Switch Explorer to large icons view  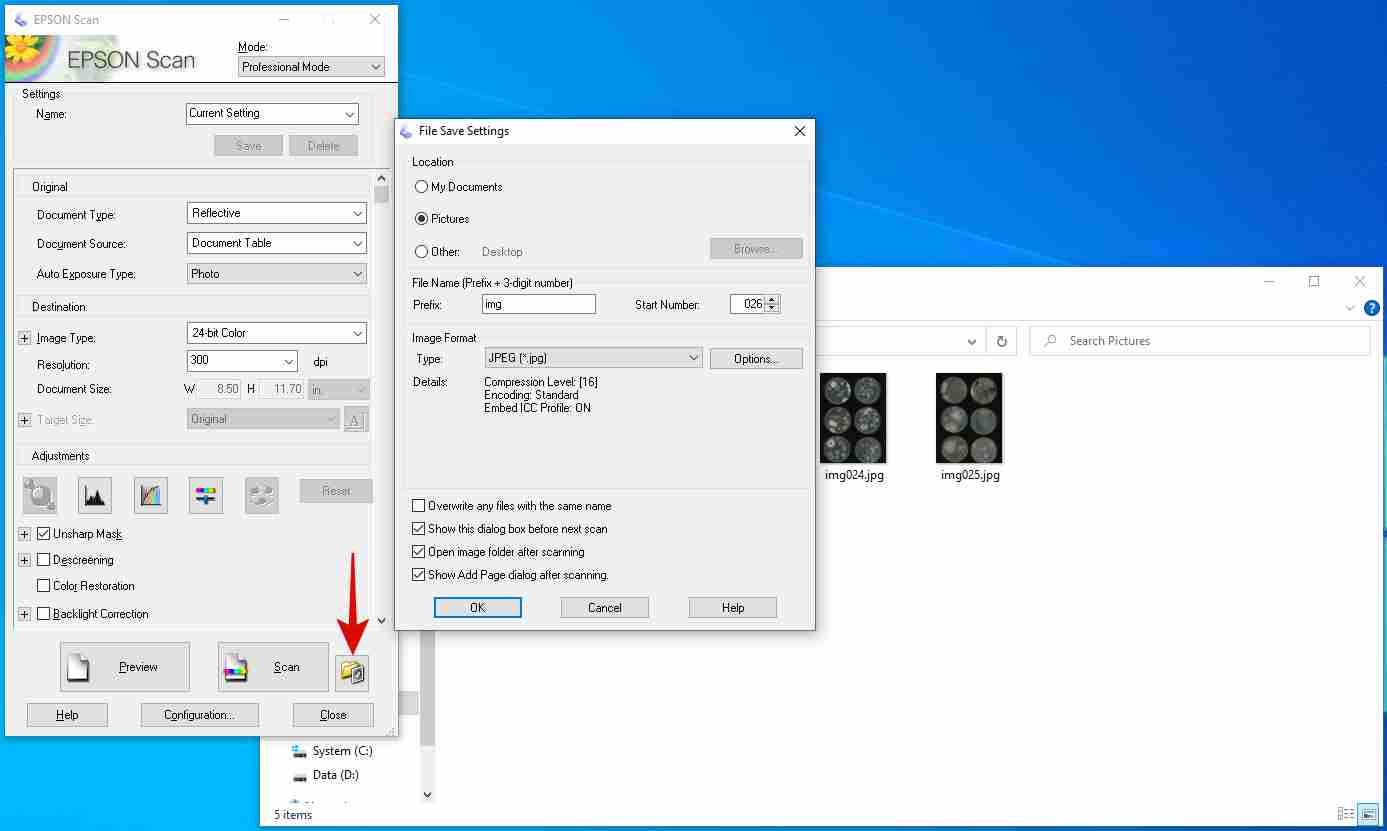click(1369, 814)
